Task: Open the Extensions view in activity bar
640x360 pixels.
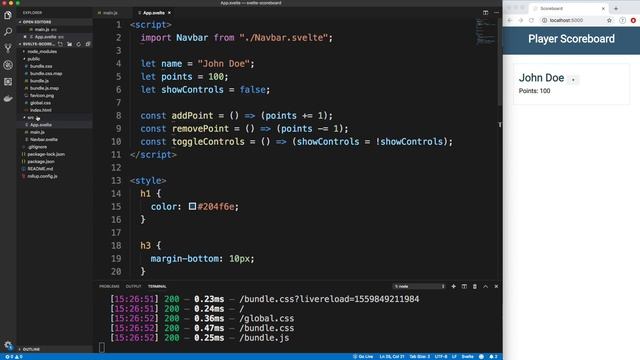Action: tap(8, 82)
